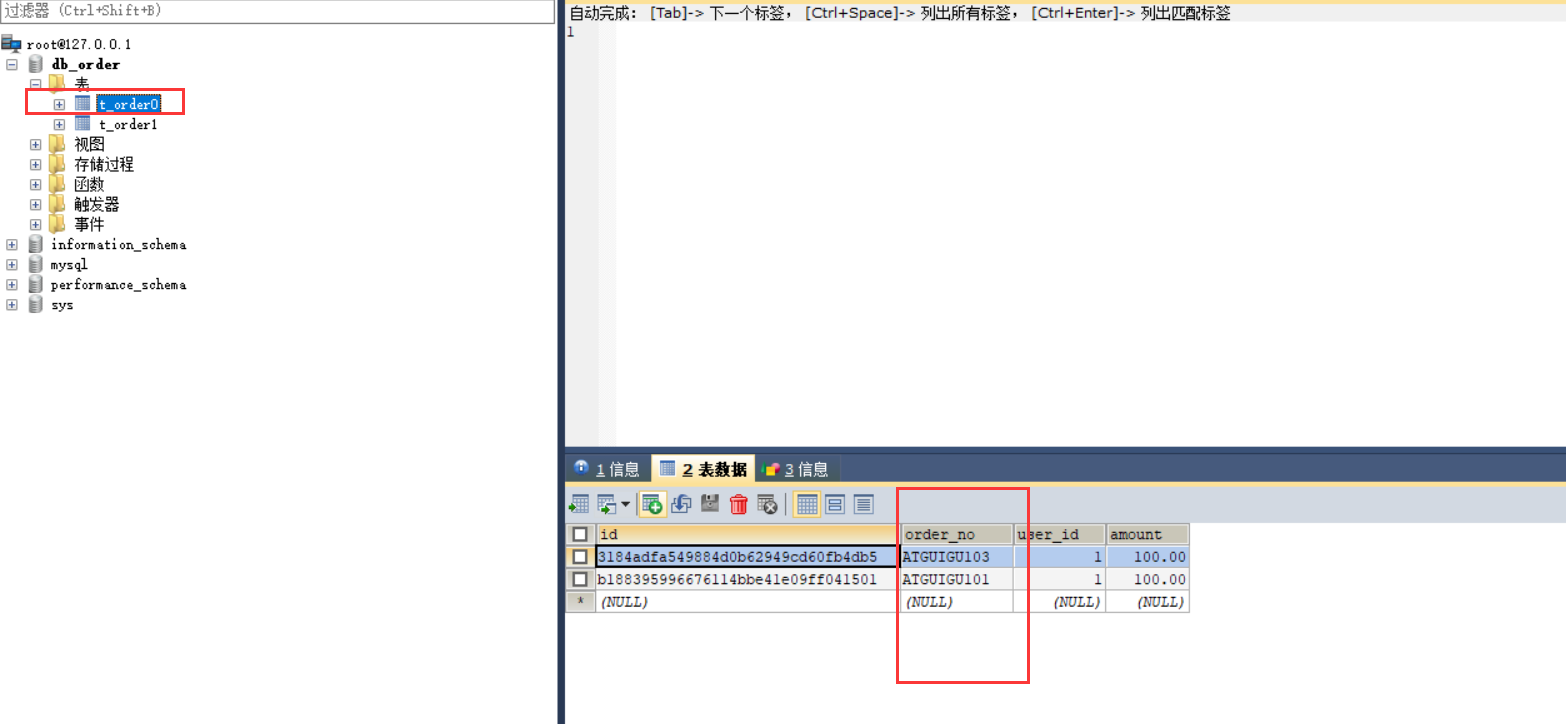Select the t_order0 table
Screen dimensions: 1566x724
[128, 104]
